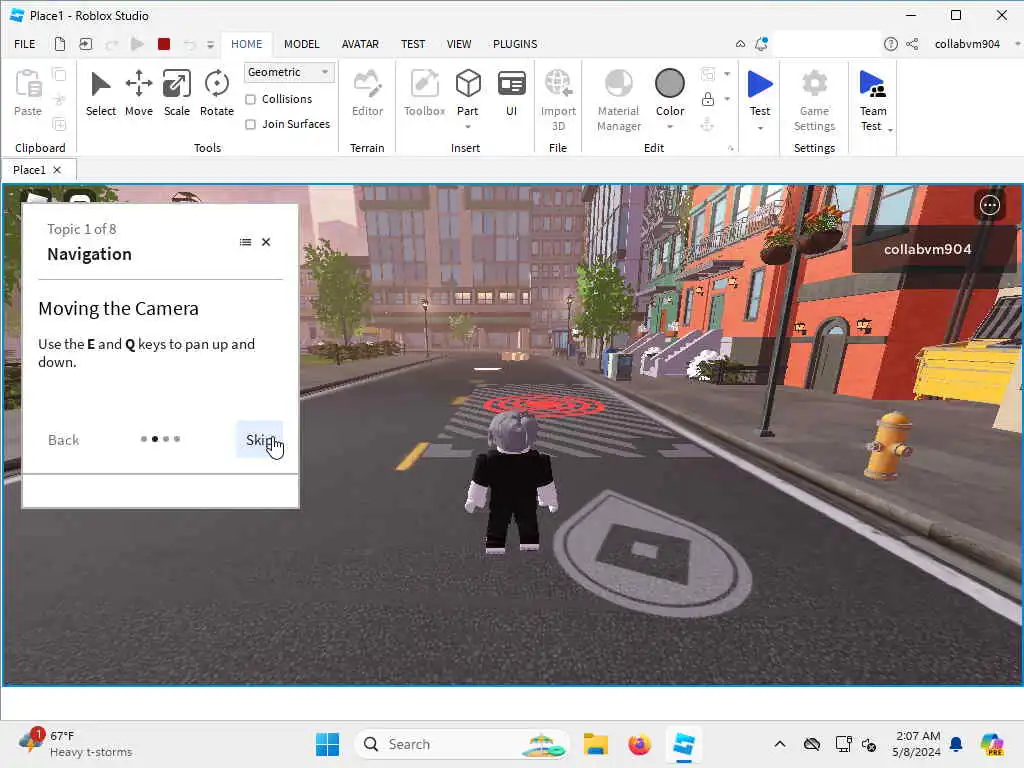
Task: Expand the lock tool dropdown arrow
Action: point(727,99)
